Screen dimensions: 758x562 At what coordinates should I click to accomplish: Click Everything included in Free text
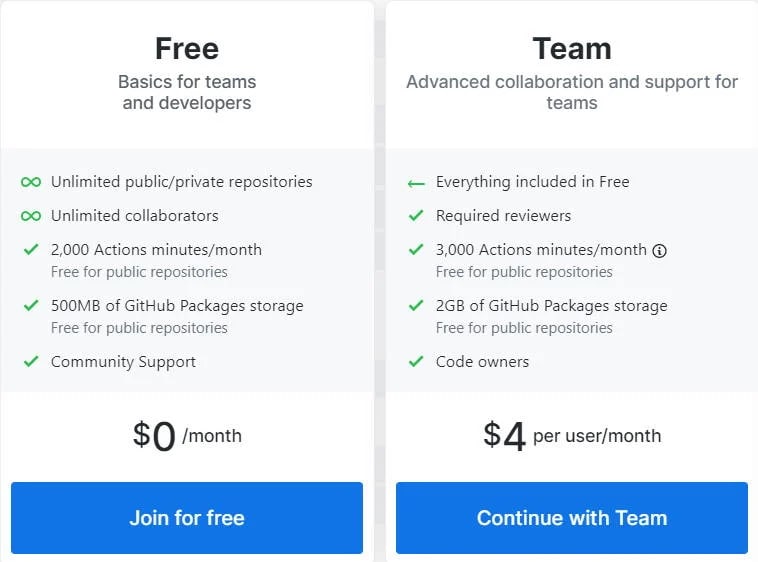click(532, 182)
